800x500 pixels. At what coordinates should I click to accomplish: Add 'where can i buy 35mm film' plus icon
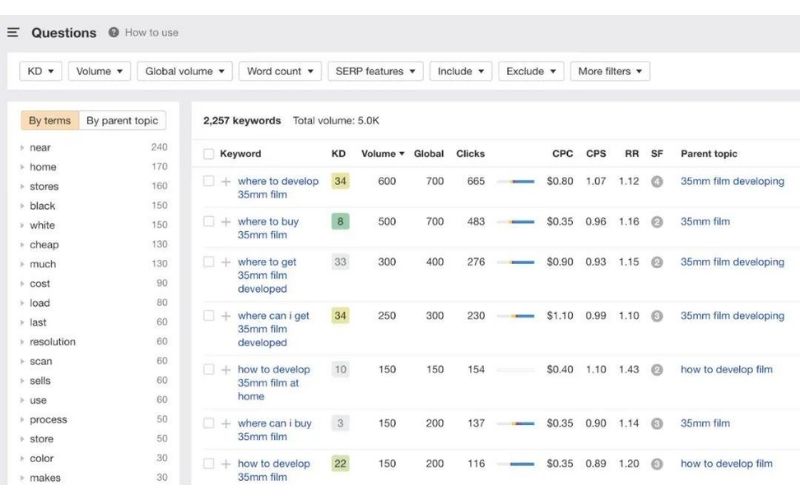click(x=226, y=423)
